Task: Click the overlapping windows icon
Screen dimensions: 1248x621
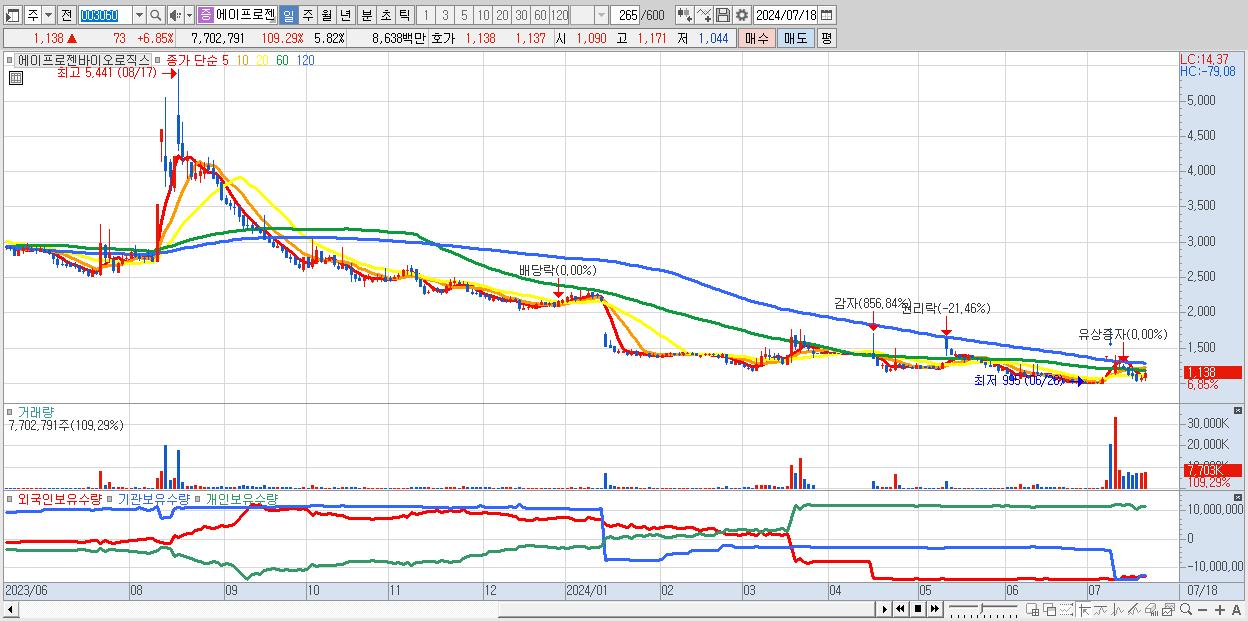Action: coord(1049,609)
